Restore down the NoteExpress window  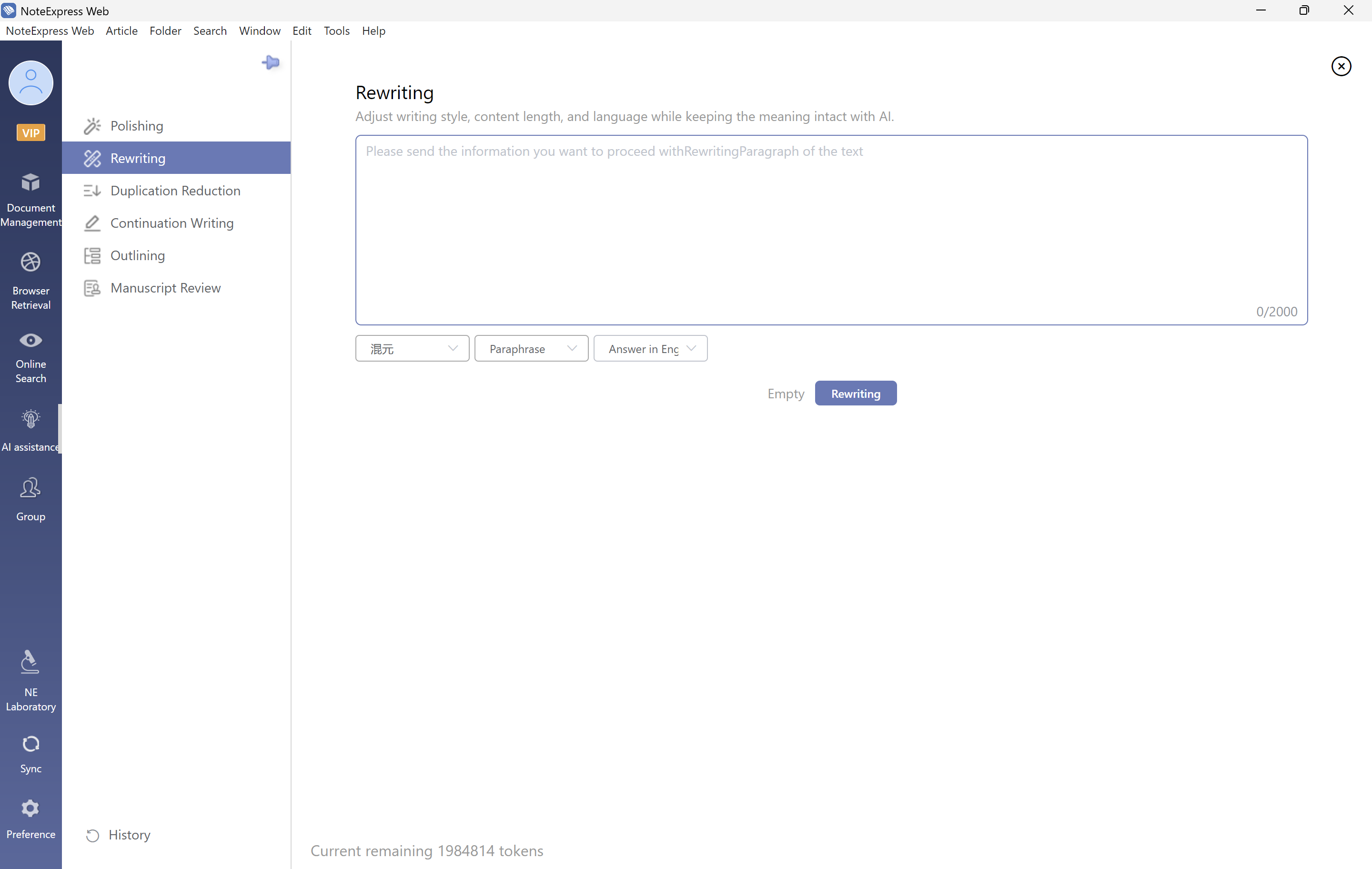[x=1303, y=10]
